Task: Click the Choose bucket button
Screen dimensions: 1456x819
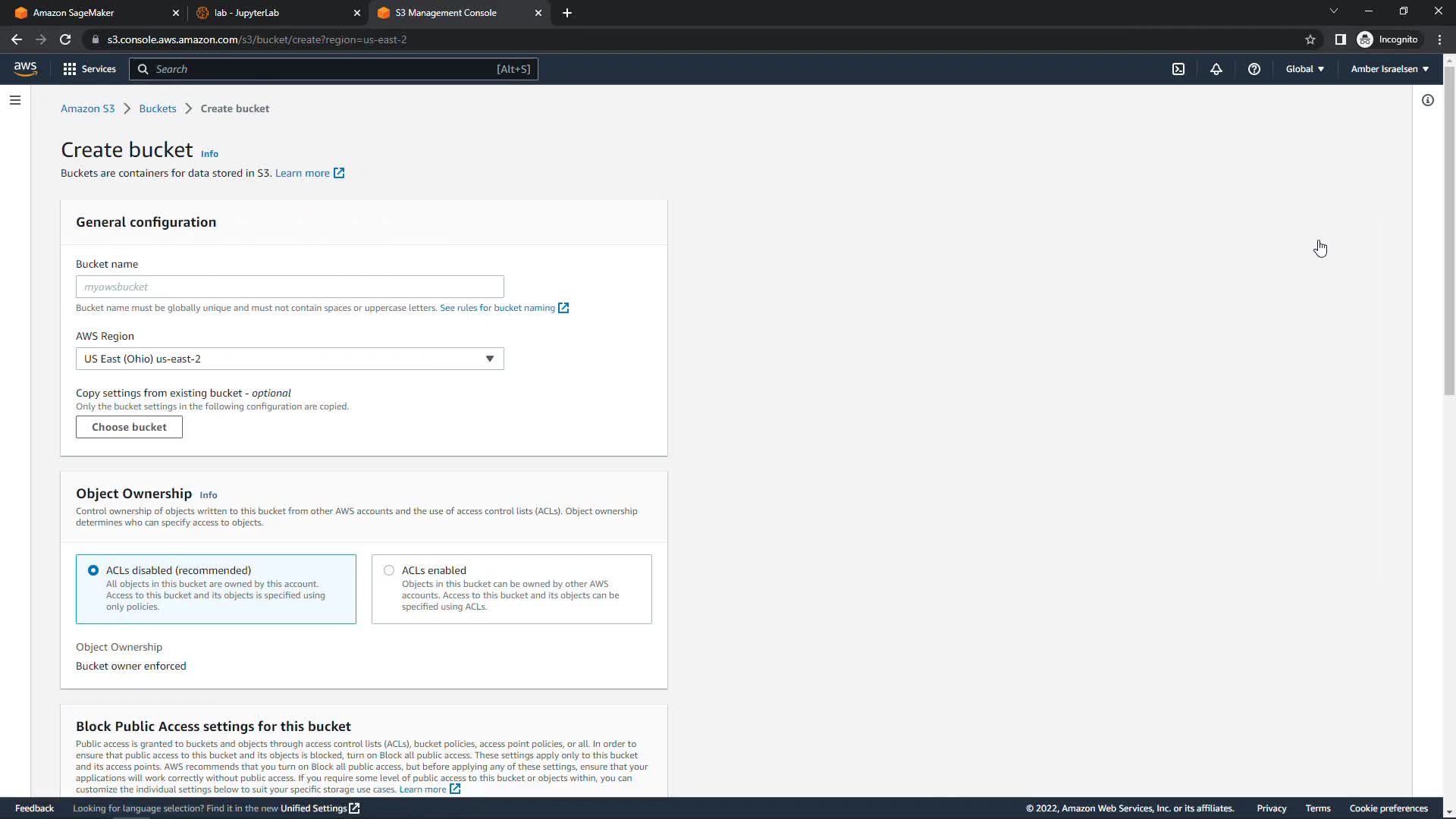Action: coord(129,427)
